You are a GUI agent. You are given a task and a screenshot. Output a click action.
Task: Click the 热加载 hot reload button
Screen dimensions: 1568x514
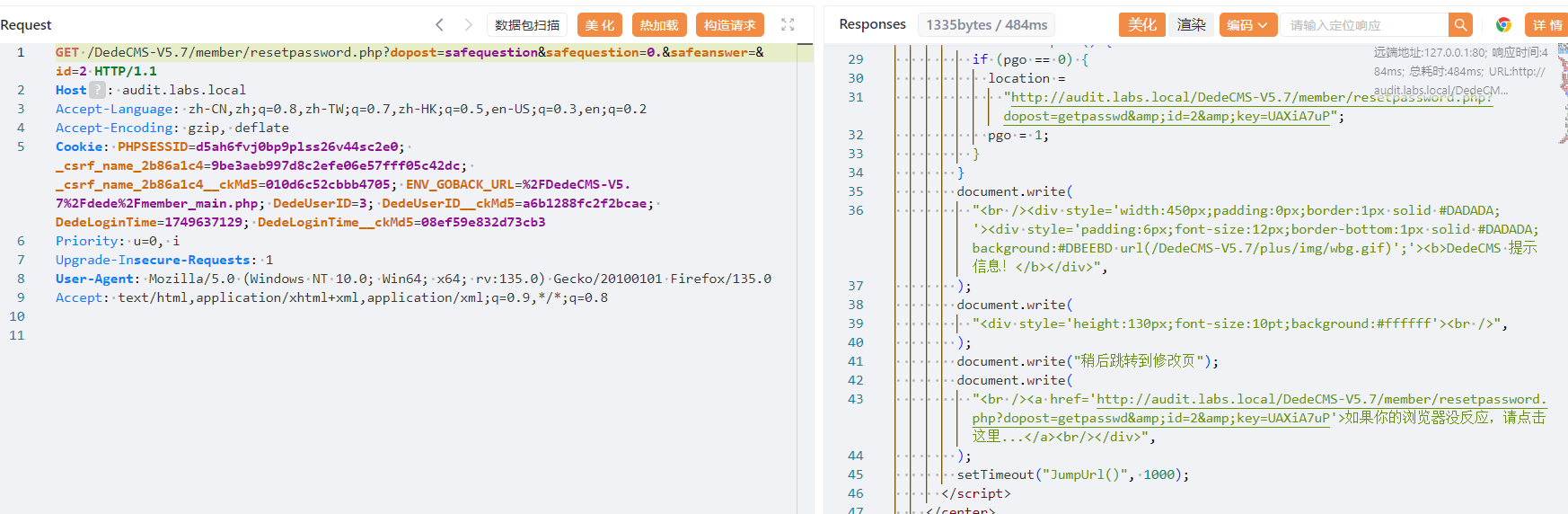coord(659,25)
